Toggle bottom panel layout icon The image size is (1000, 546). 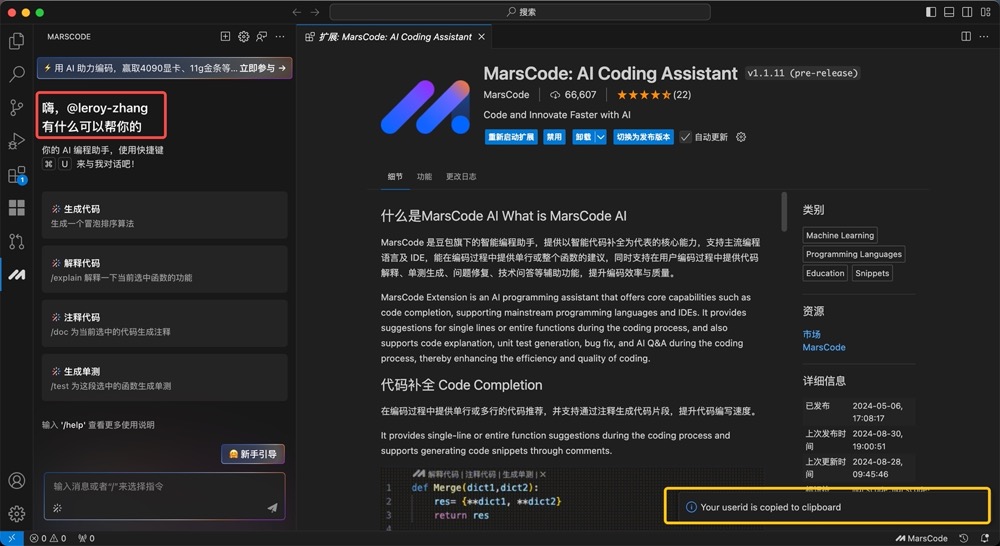pyautogui.click(x=949, y=12)
